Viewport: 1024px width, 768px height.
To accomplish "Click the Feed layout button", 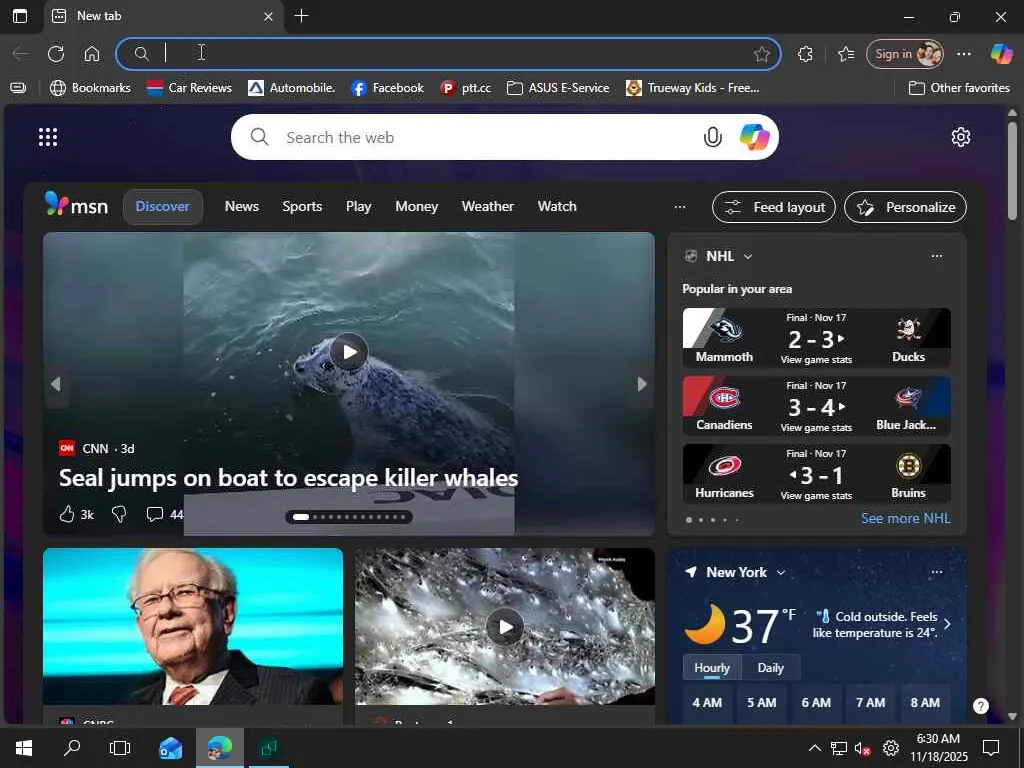I will pyautogui.click(x=774, y=207).
